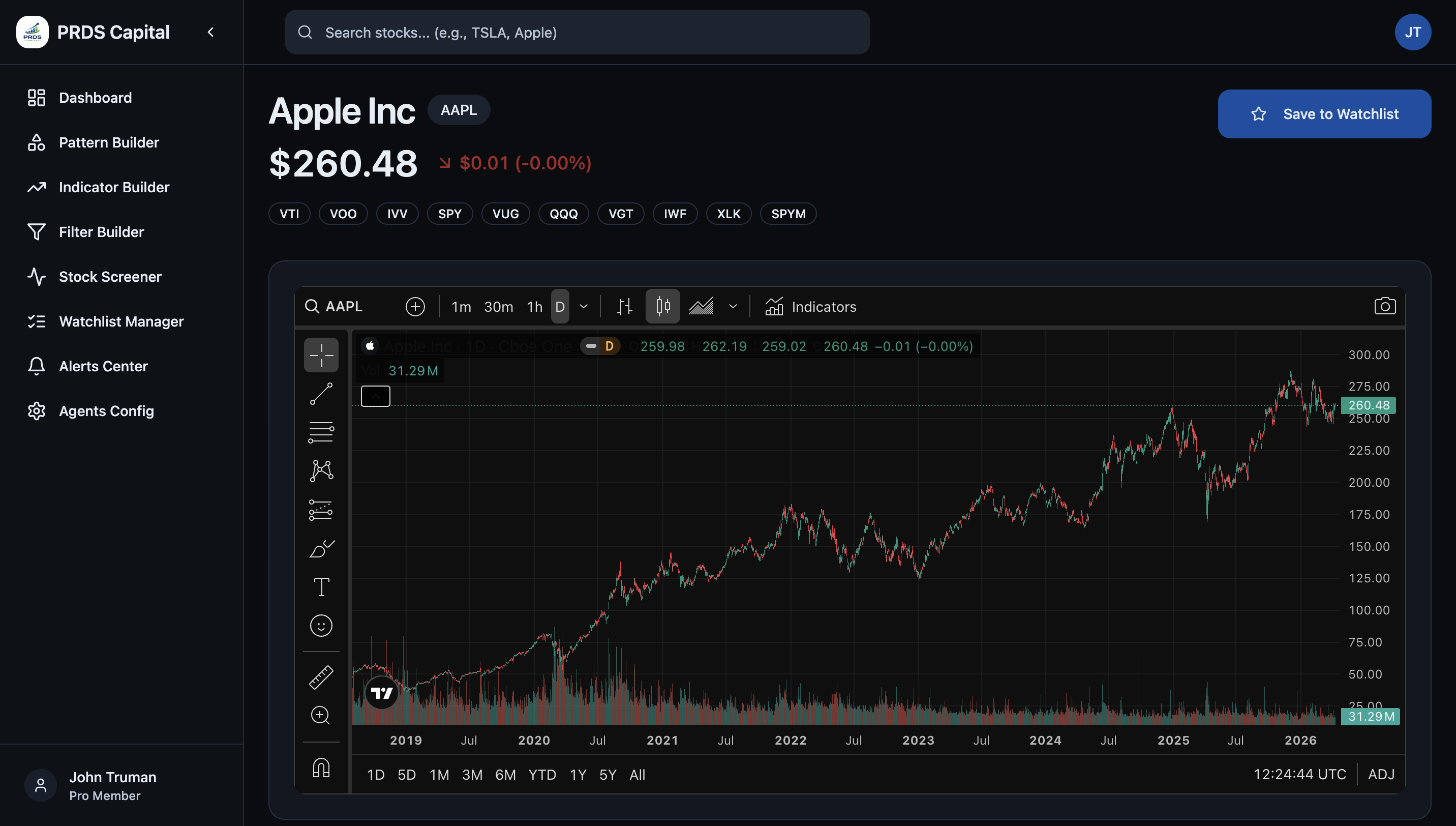
Task: Set chart range to 6M
Action: point(505,775)
